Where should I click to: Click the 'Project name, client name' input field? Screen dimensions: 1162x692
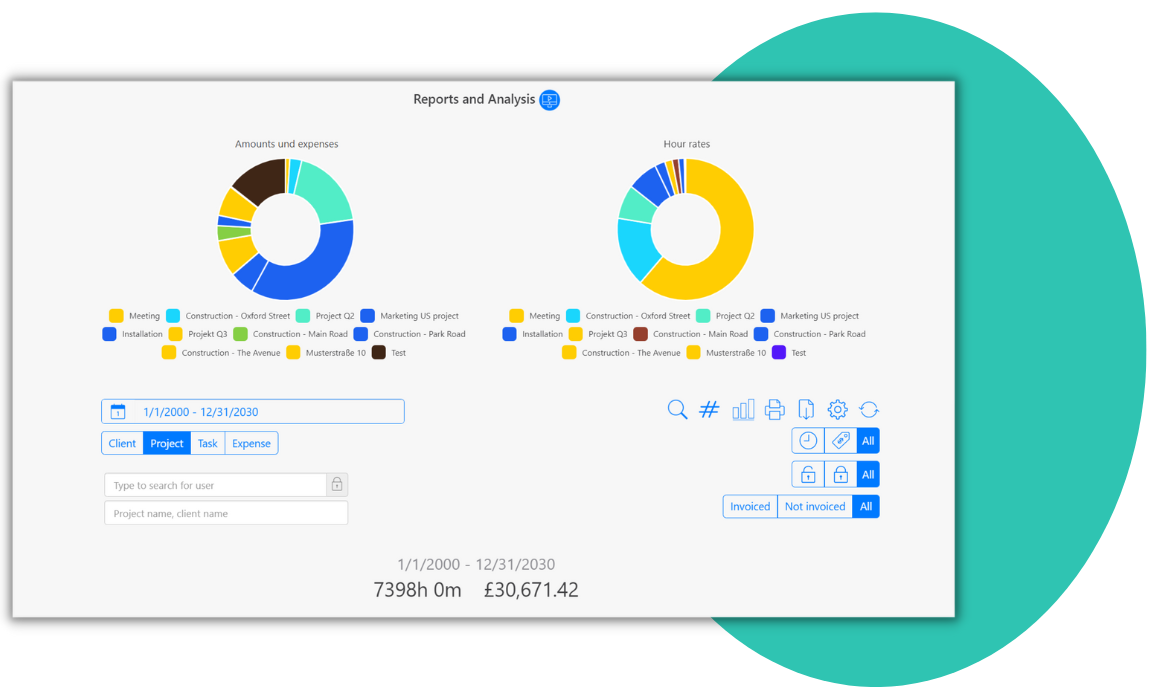[225, 512]
